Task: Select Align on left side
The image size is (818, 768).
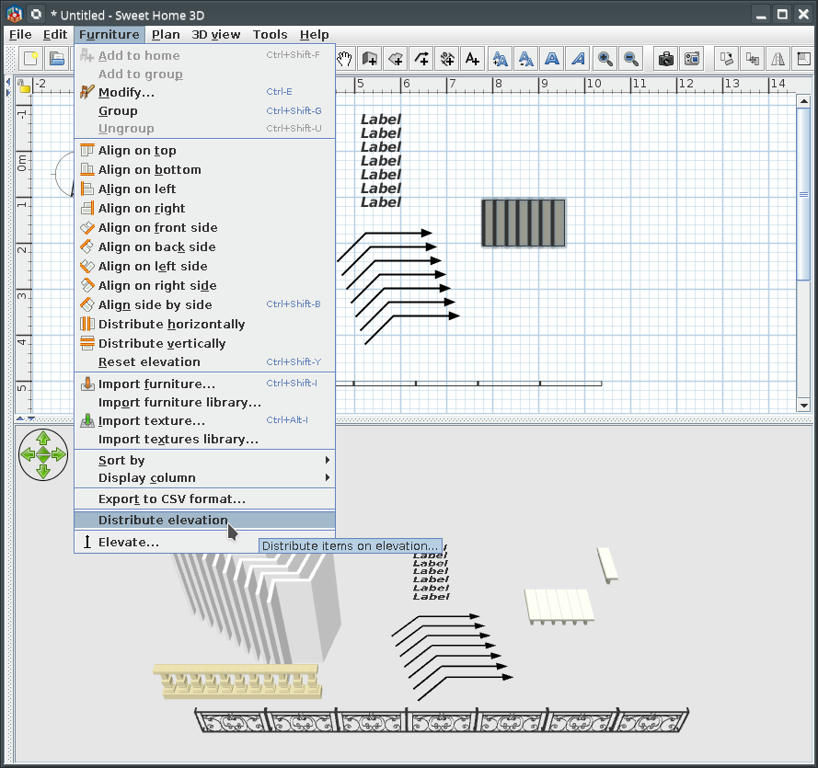Action: pos(204,266)
